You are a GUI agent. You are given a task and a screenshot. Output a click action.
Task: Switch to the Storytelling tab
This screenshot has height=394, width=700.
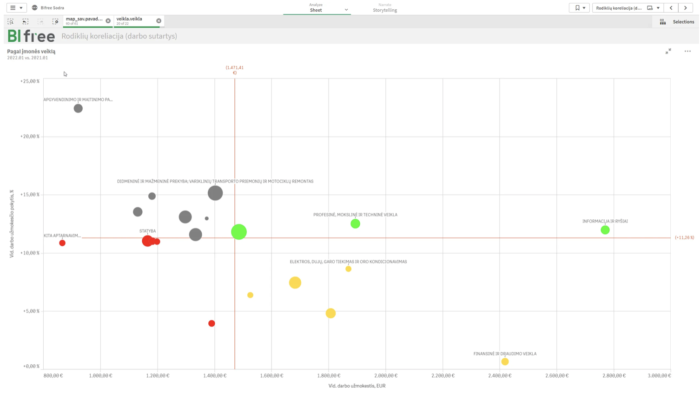(x=385, y=8)
